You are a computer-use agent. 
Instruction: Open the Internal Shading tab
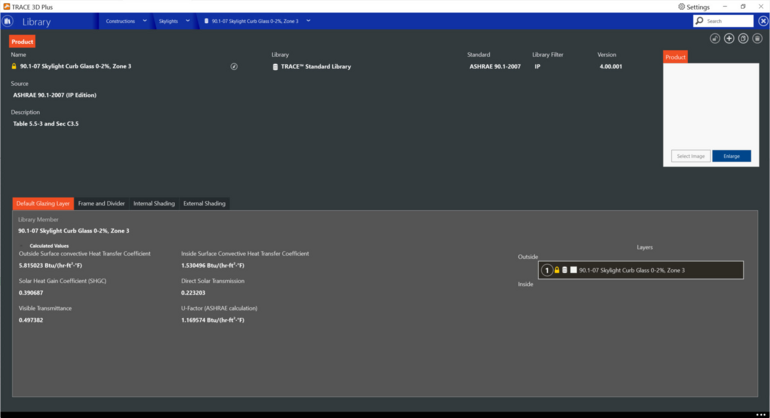[154, 203]
